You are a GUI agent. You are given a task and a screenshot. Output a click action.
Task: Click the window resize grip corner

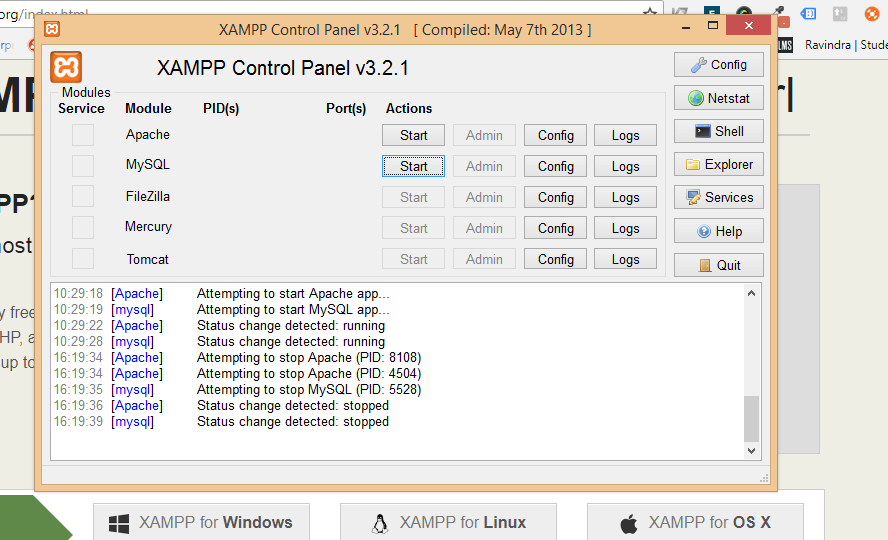tap(764, 478)
